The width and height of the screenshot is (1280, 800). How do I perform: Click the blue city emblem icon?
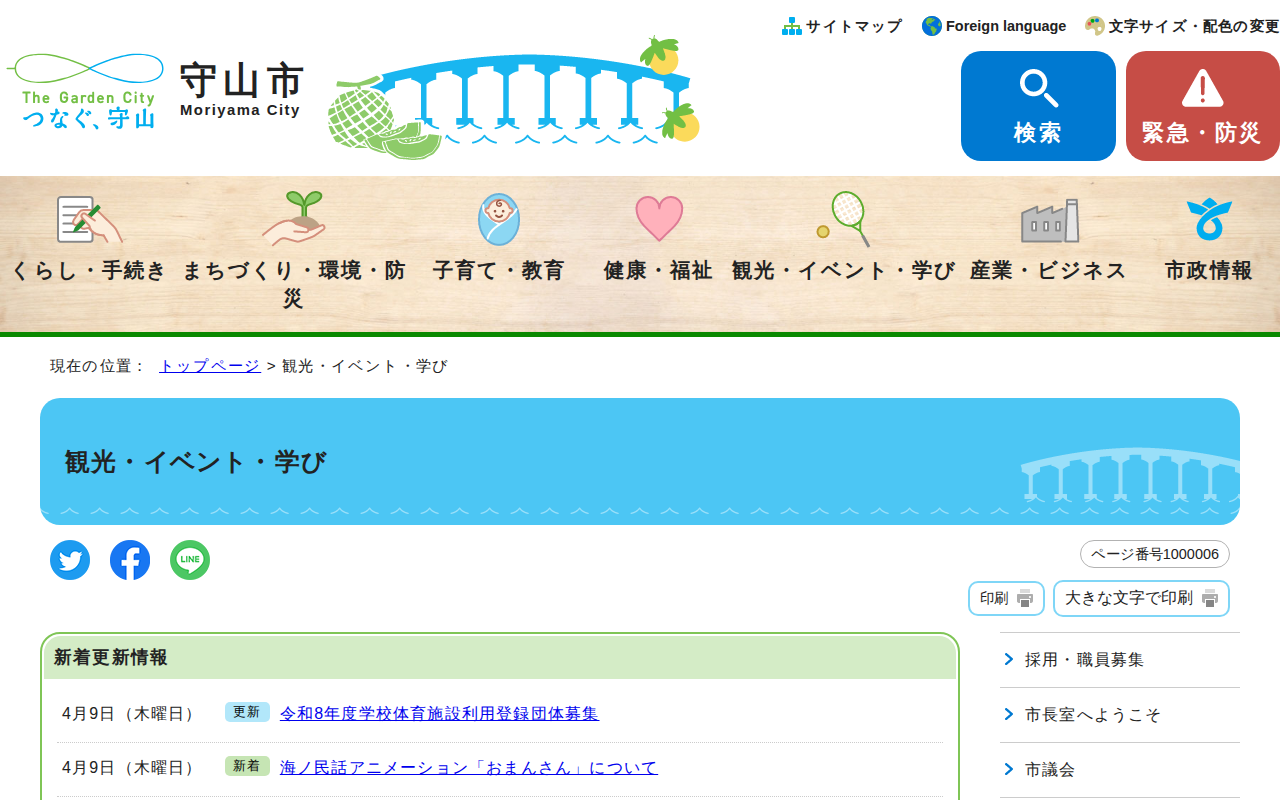point(1209,219)
